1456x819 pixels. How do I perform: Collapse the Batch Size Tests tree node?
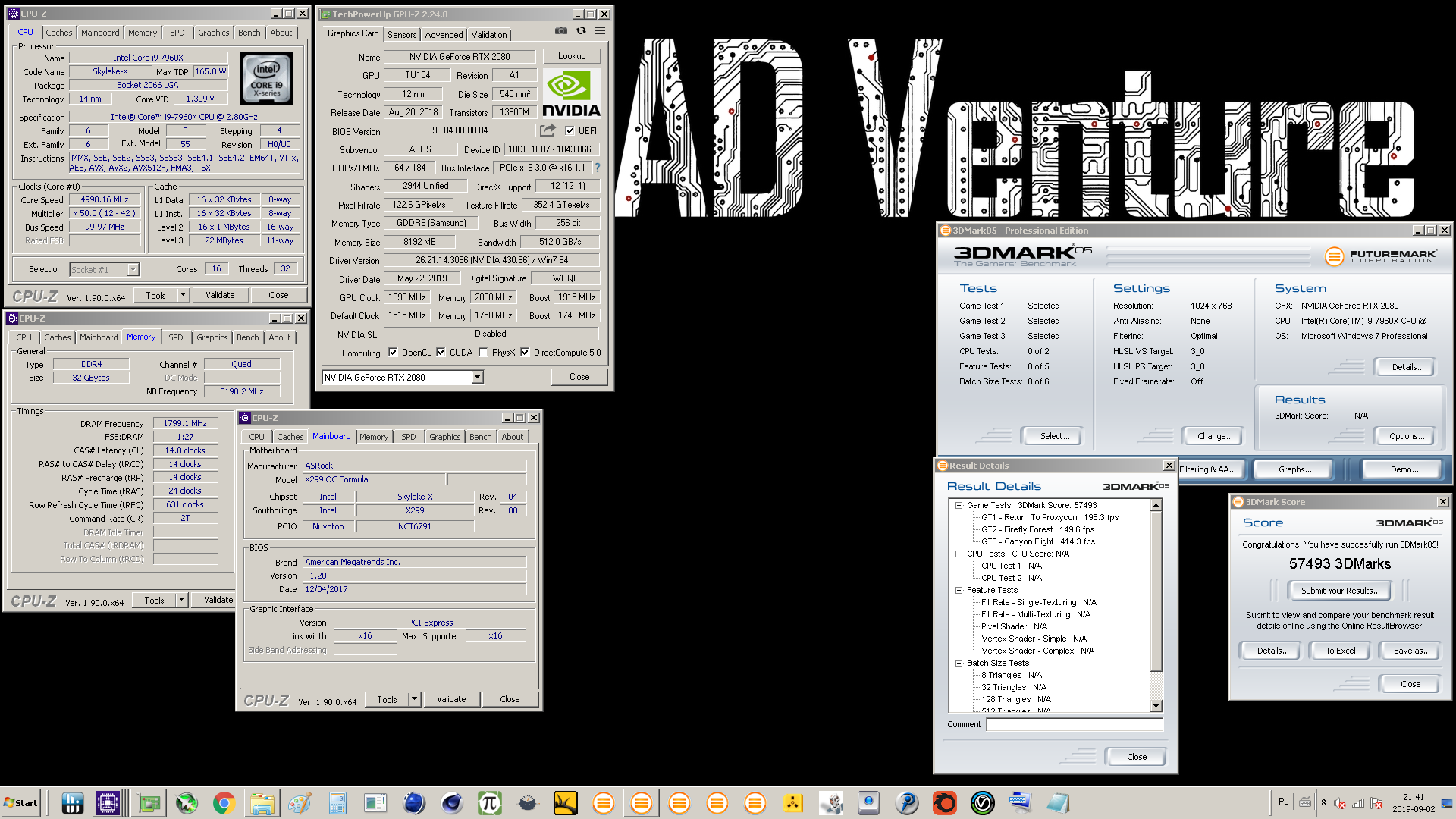pos(959,663)
